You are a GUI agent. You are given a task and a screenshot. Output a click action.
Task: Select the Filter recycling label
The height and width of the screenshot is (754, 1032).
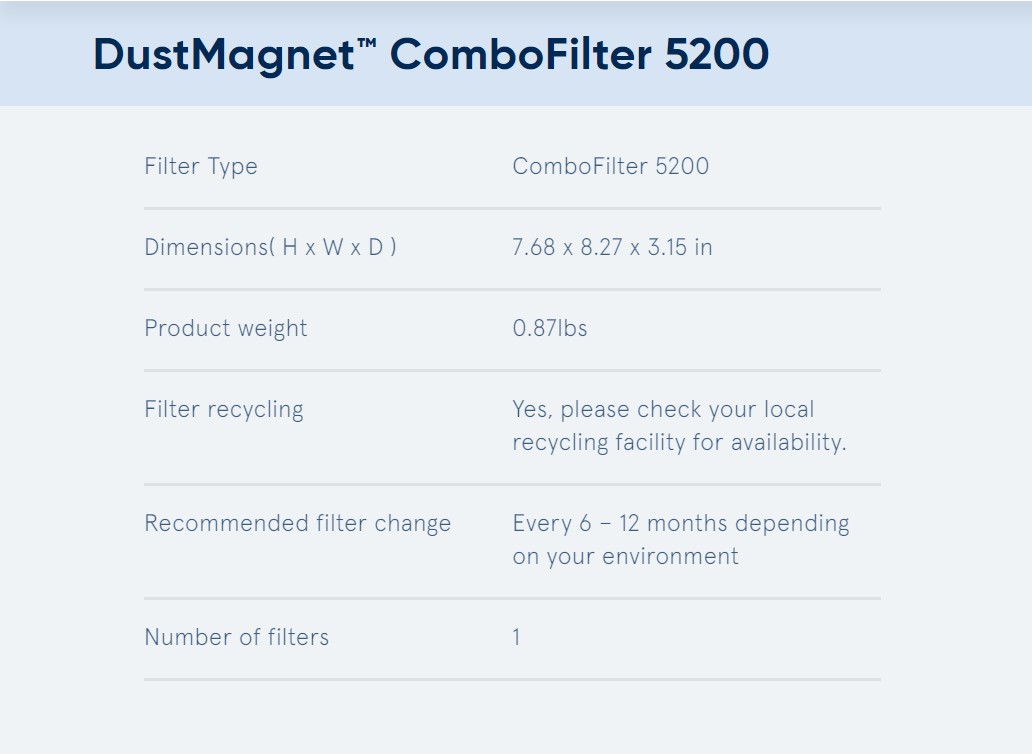[224, 409]
